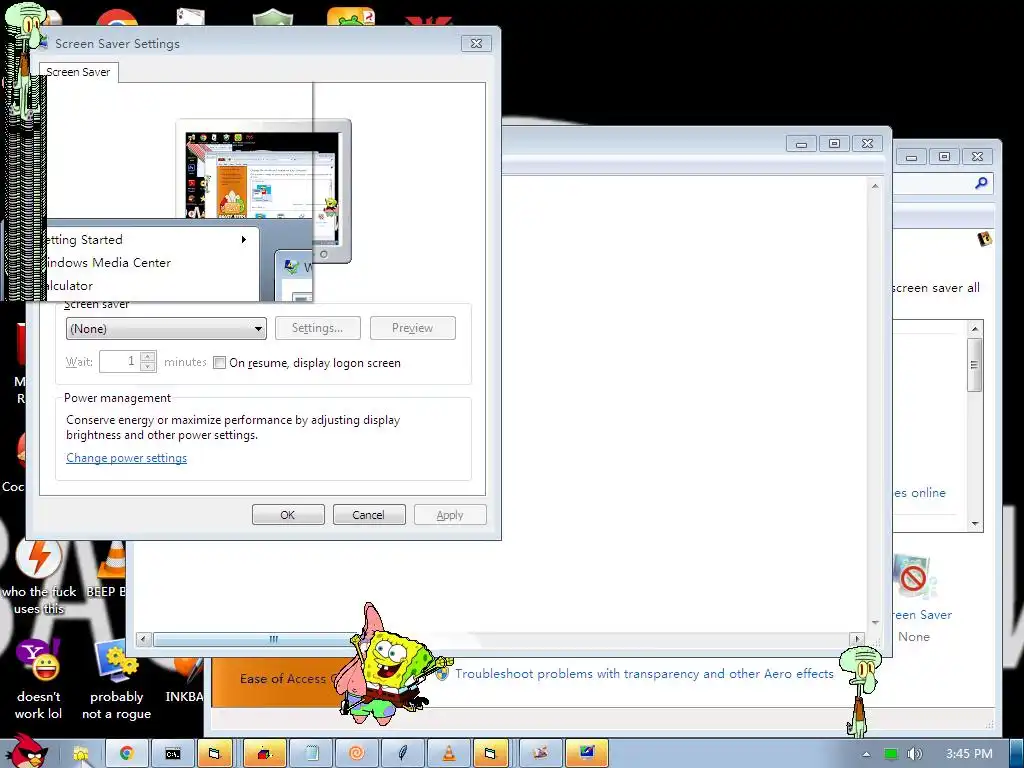Click the themes list scroll up arrow

click(974, 328)
